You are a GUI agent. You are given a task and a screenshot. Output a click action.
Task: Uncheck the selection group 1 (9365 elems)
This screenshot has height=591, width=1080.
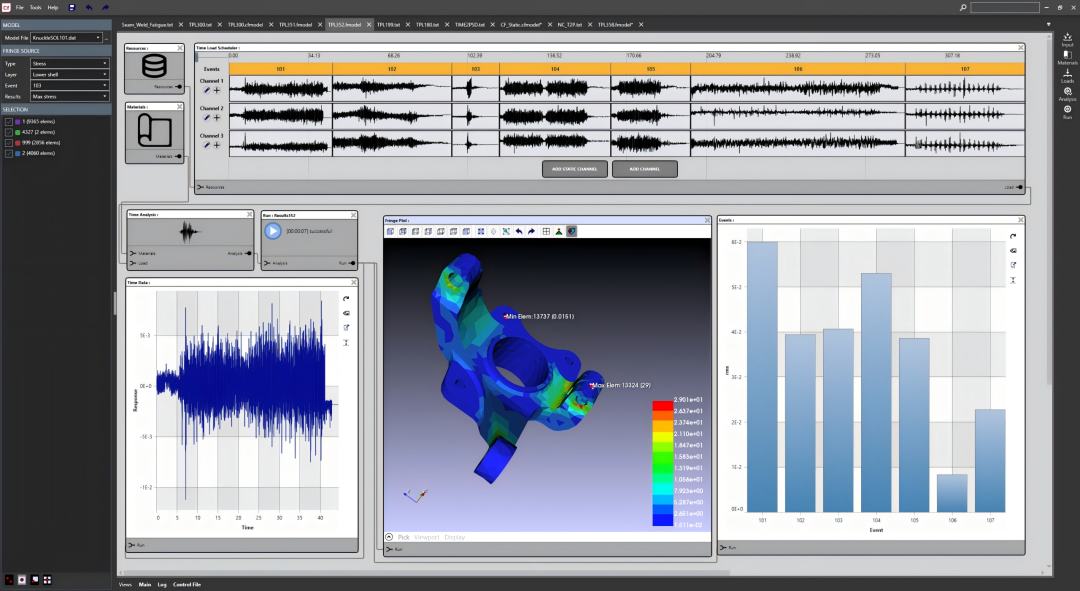click(x=9, y=121)
